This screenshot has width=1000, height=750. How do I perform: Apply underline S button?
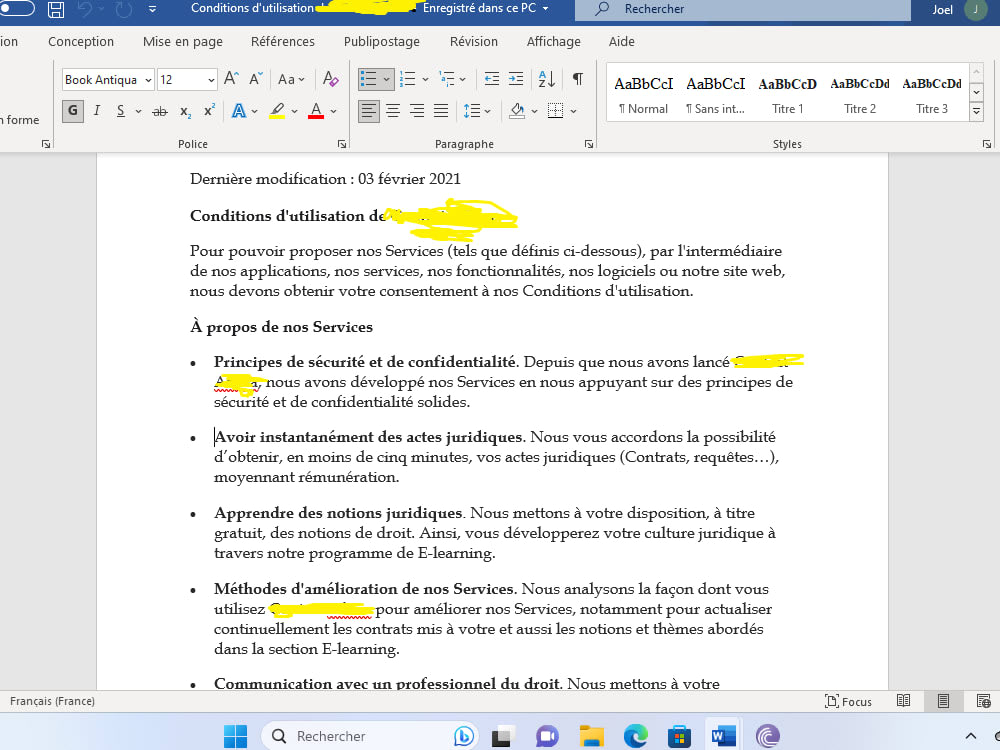pos(121,111)
